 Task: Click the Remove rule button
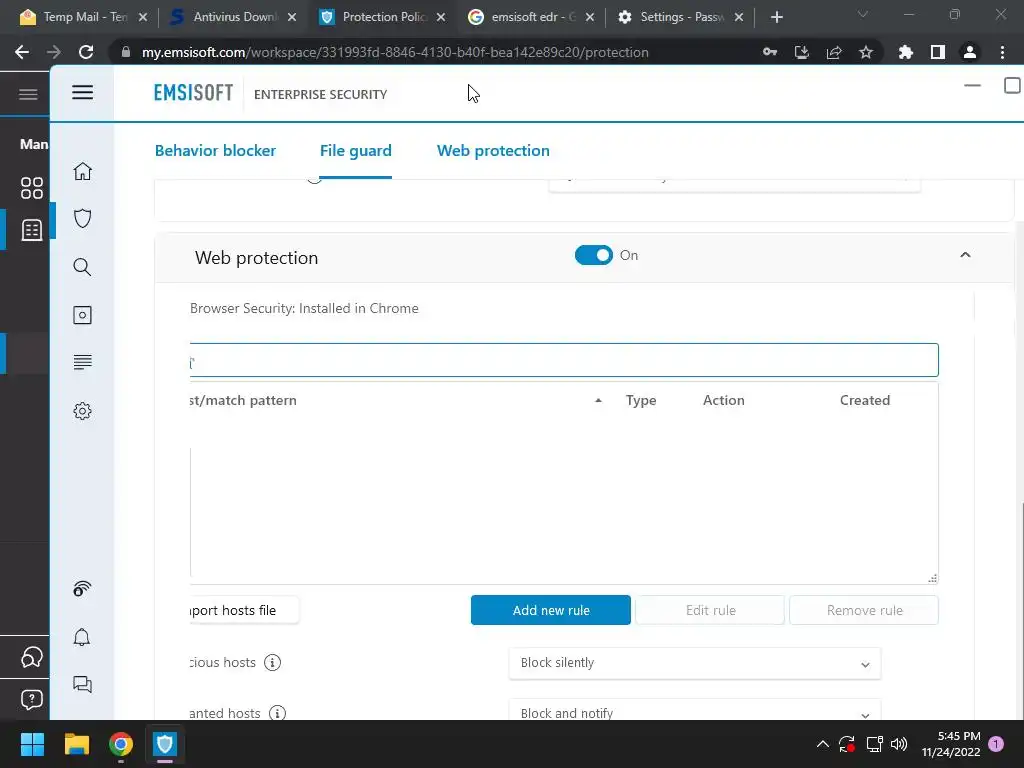(x=864, y=610)
